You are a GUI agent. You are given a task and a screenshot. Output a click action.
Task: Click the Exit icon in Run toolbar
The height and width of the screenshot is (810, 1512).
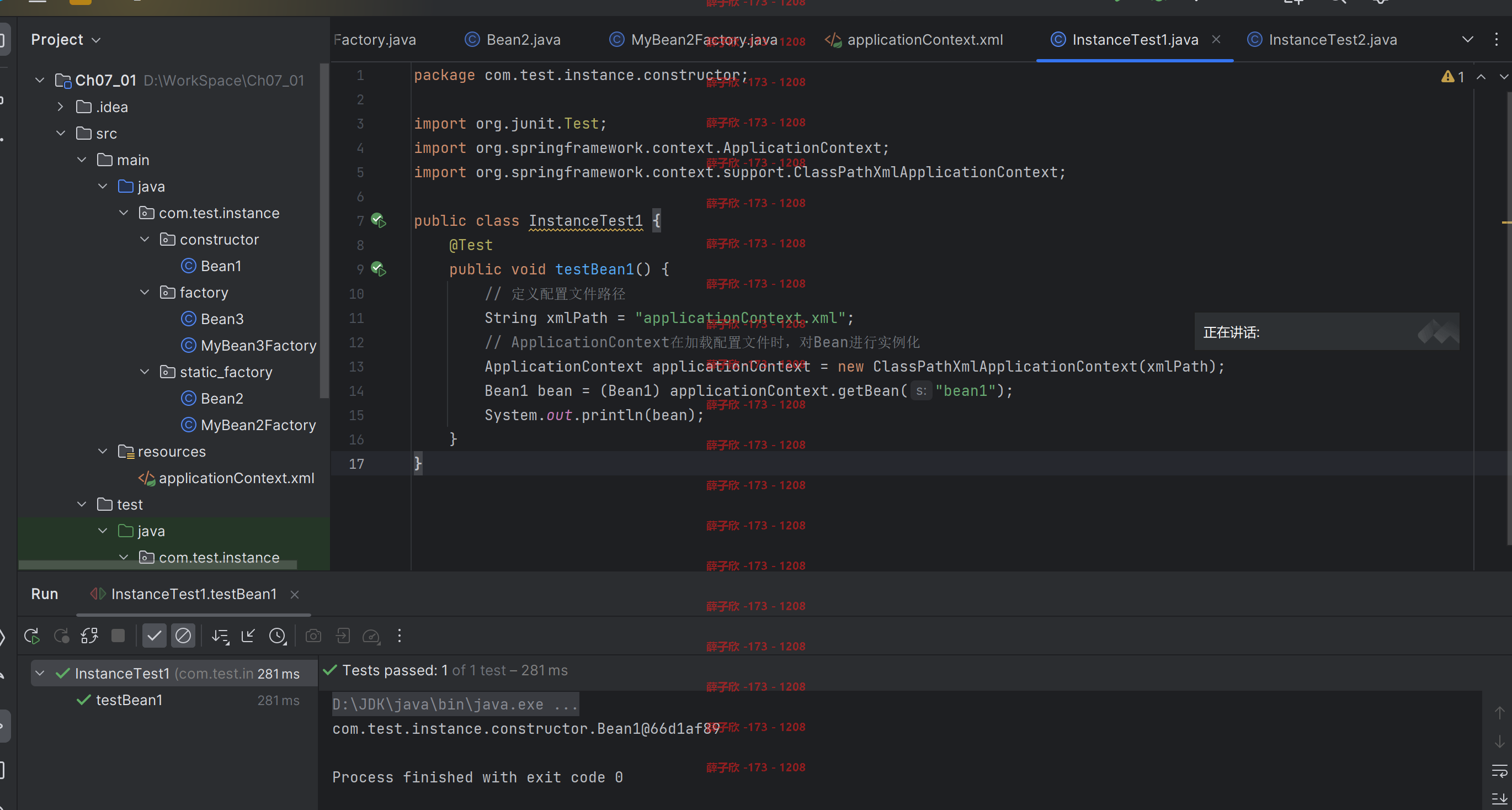[x=343, y=636]
